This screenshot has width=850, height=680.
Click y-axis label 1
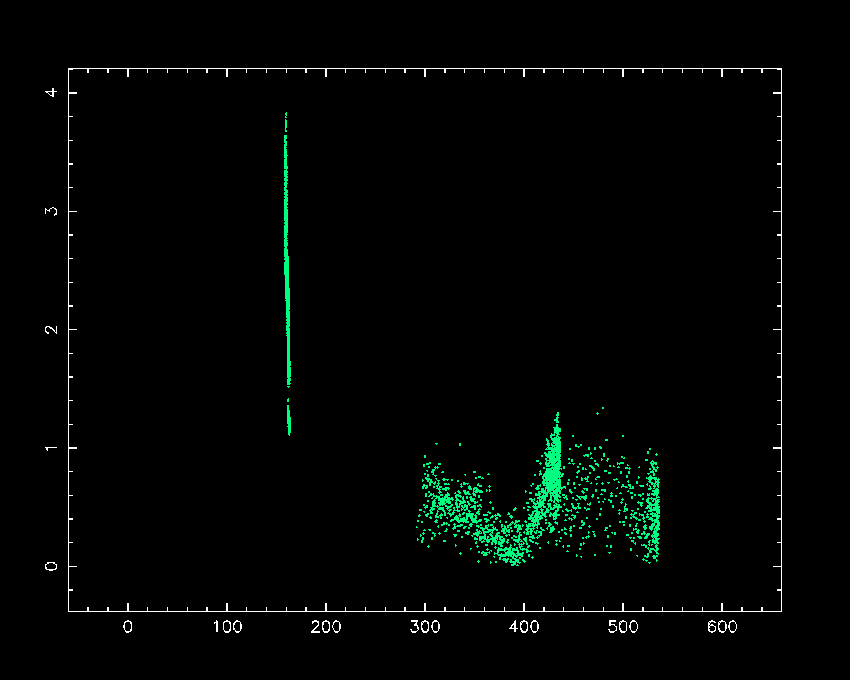[51, 448]
